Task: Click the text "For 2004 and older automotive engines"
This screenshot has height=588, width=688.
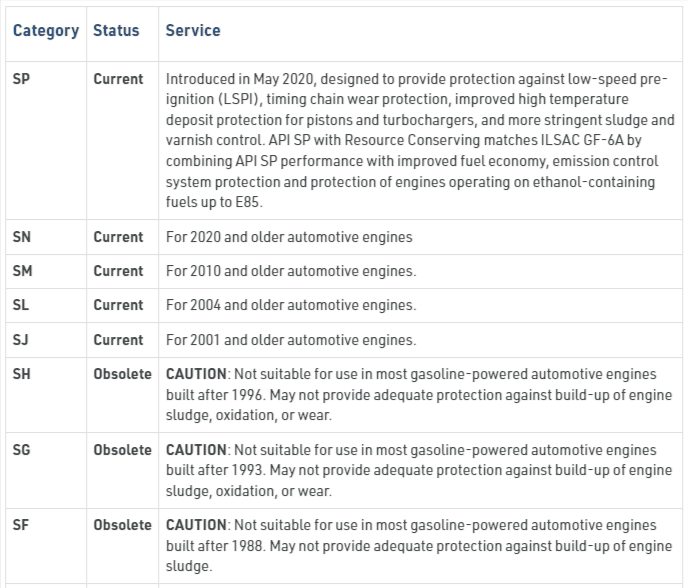Action: [291, 305]
